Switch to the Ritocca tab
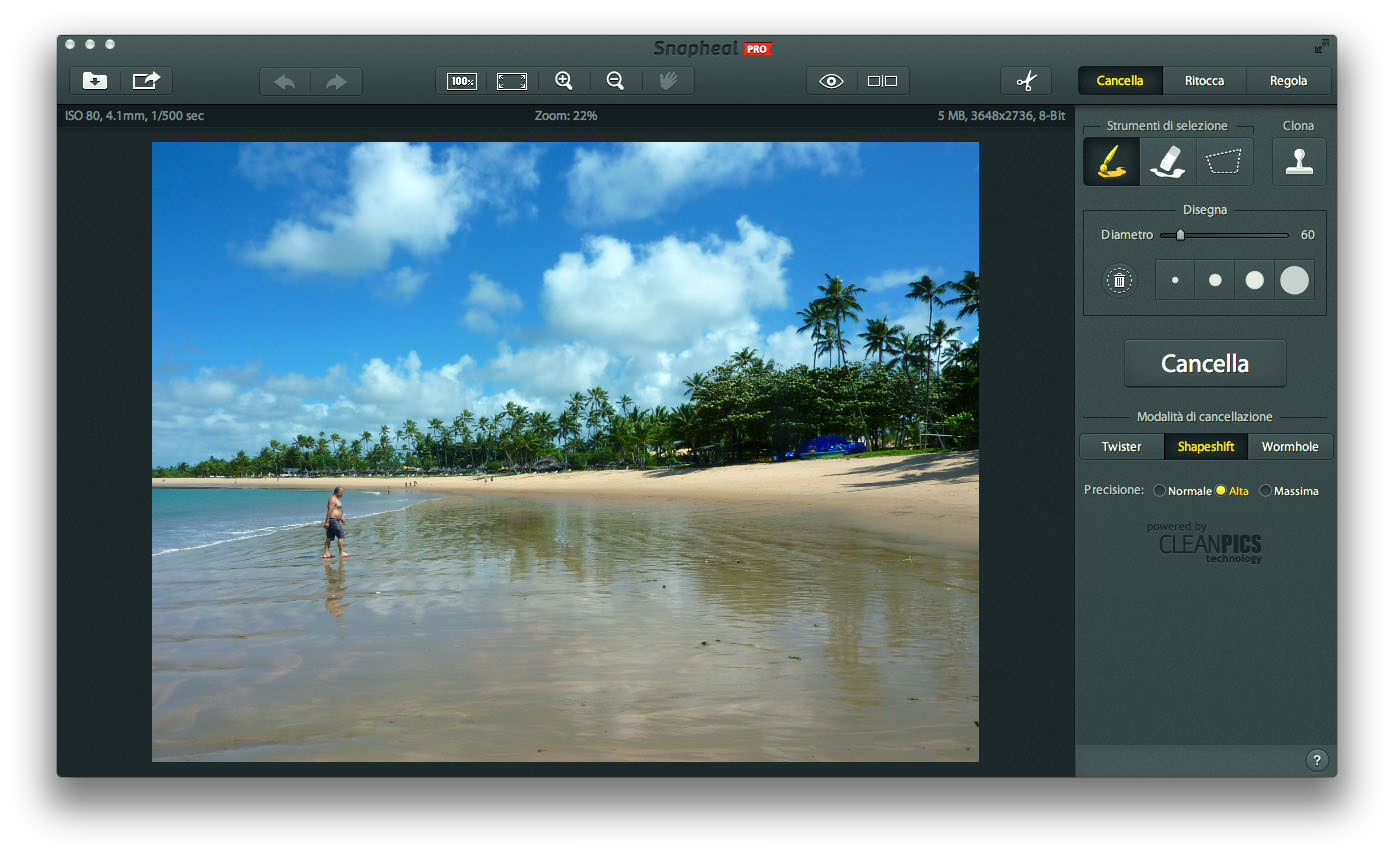The width and height of the screenshot is (1394, 856). pos(1204,81)
